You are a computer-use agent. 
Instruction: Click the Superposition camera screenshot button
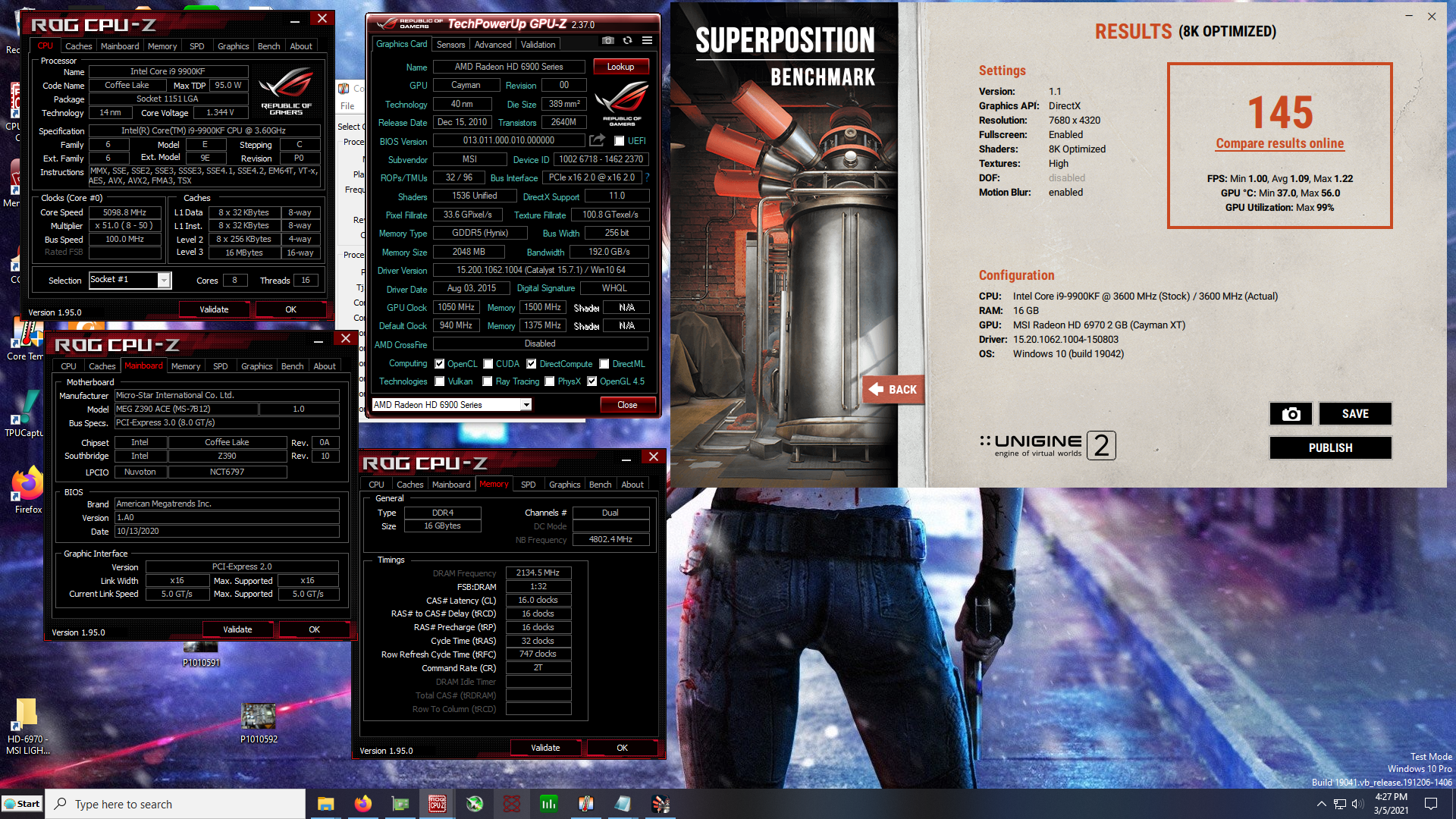click(x=1291, y=413)
